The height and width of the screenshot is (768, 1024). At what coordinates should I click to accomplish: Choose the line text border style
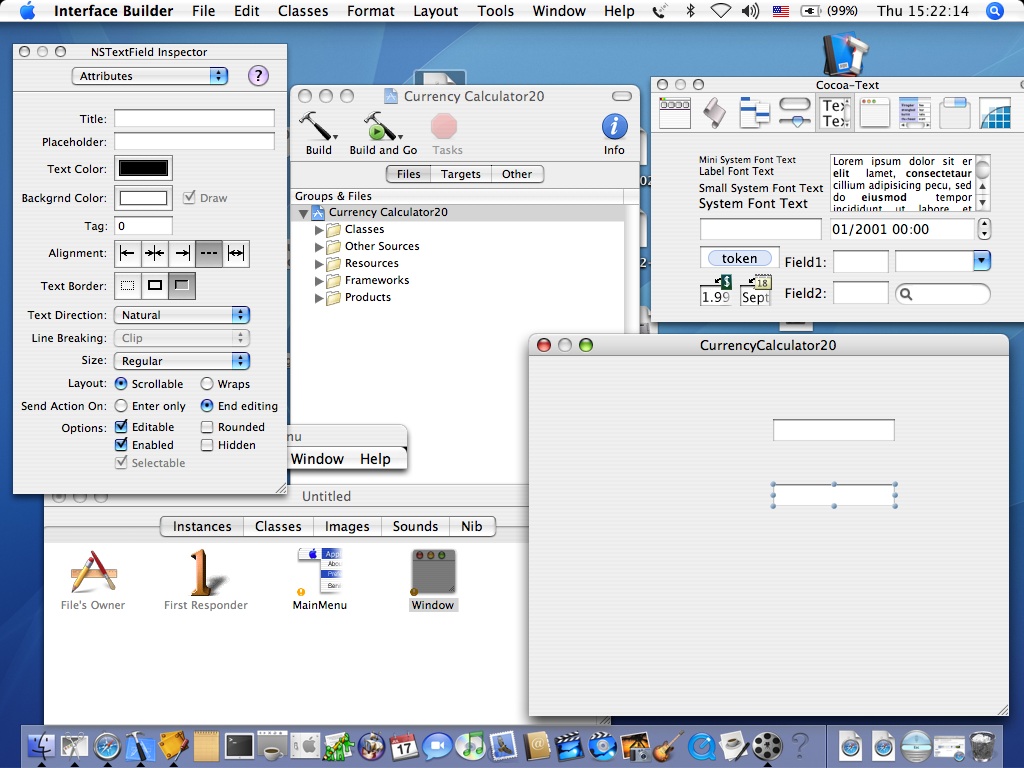click(x=155, y=285)
